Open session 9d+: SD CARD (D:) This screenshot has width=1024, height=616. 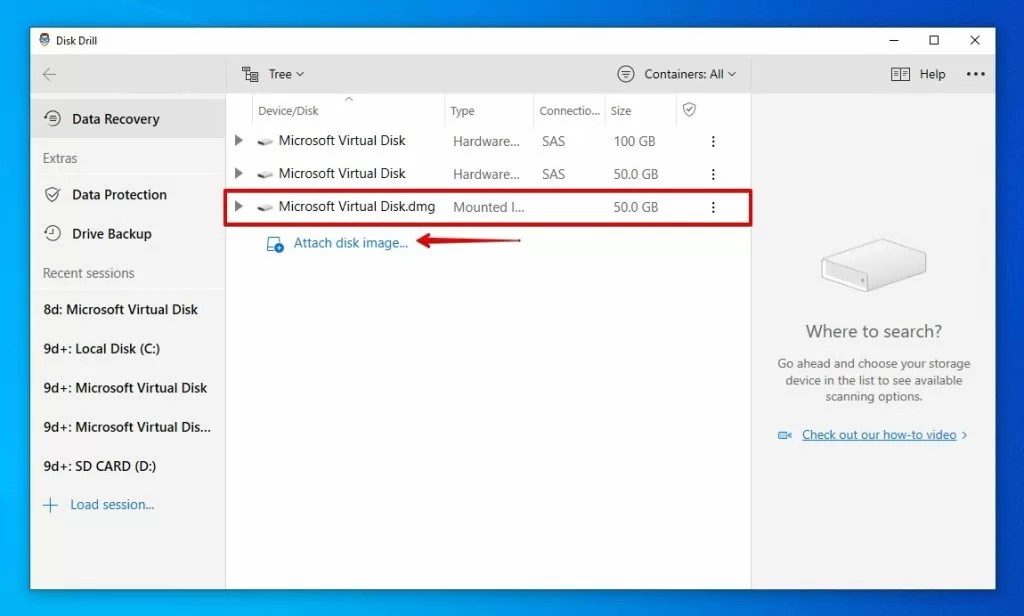100,466
